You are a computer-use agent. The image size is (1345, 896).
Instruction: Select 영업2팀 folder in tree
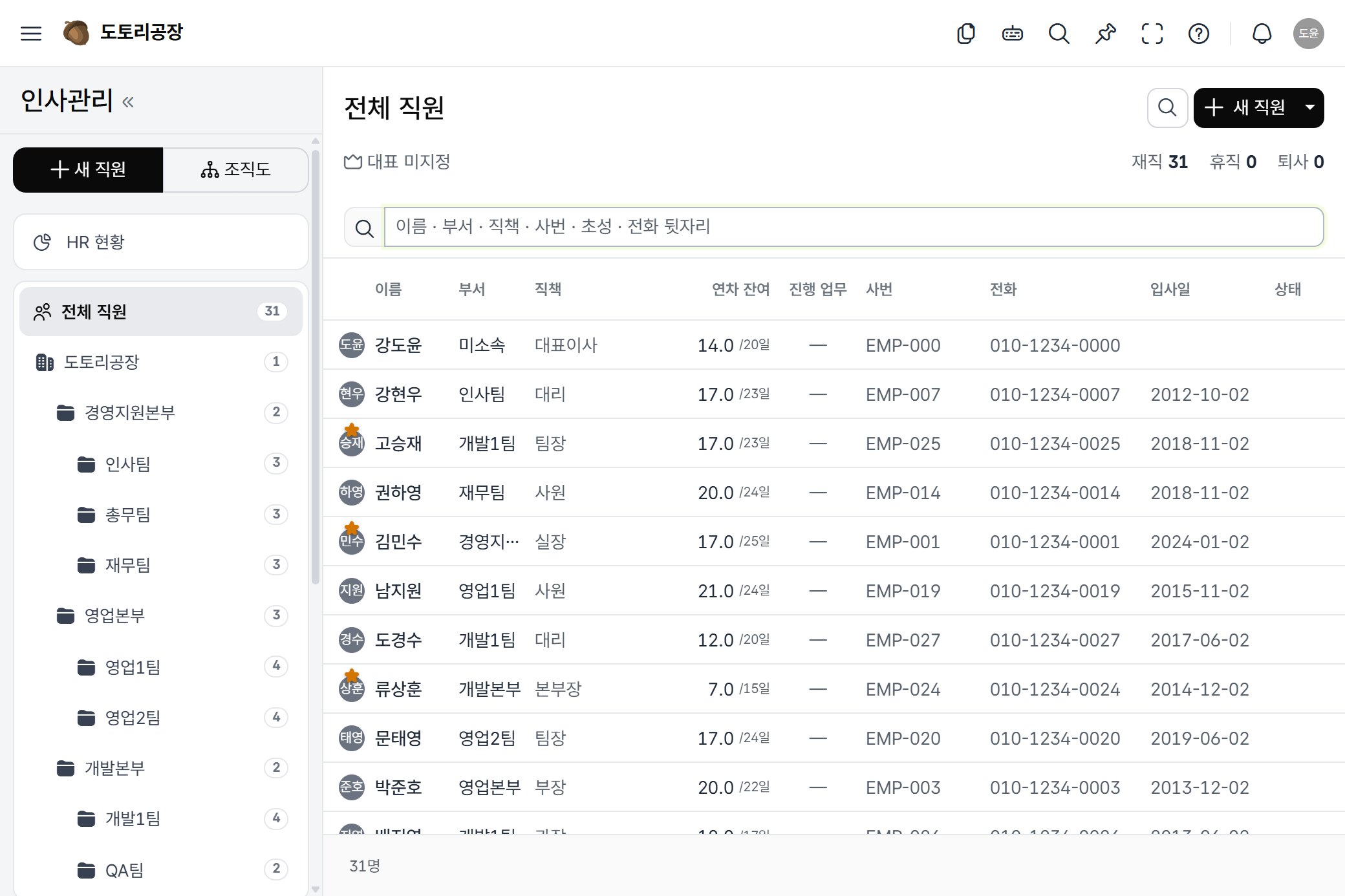click(161, 717)
